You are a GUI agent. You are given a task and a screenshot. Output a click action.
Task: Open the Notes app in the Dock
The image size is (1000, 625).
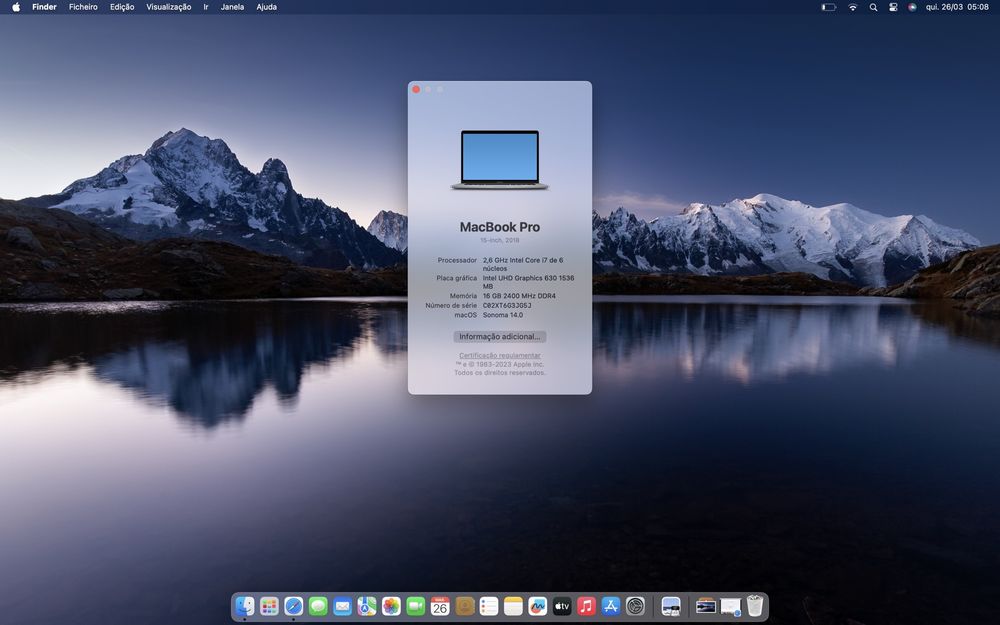(x=513, y=606)
